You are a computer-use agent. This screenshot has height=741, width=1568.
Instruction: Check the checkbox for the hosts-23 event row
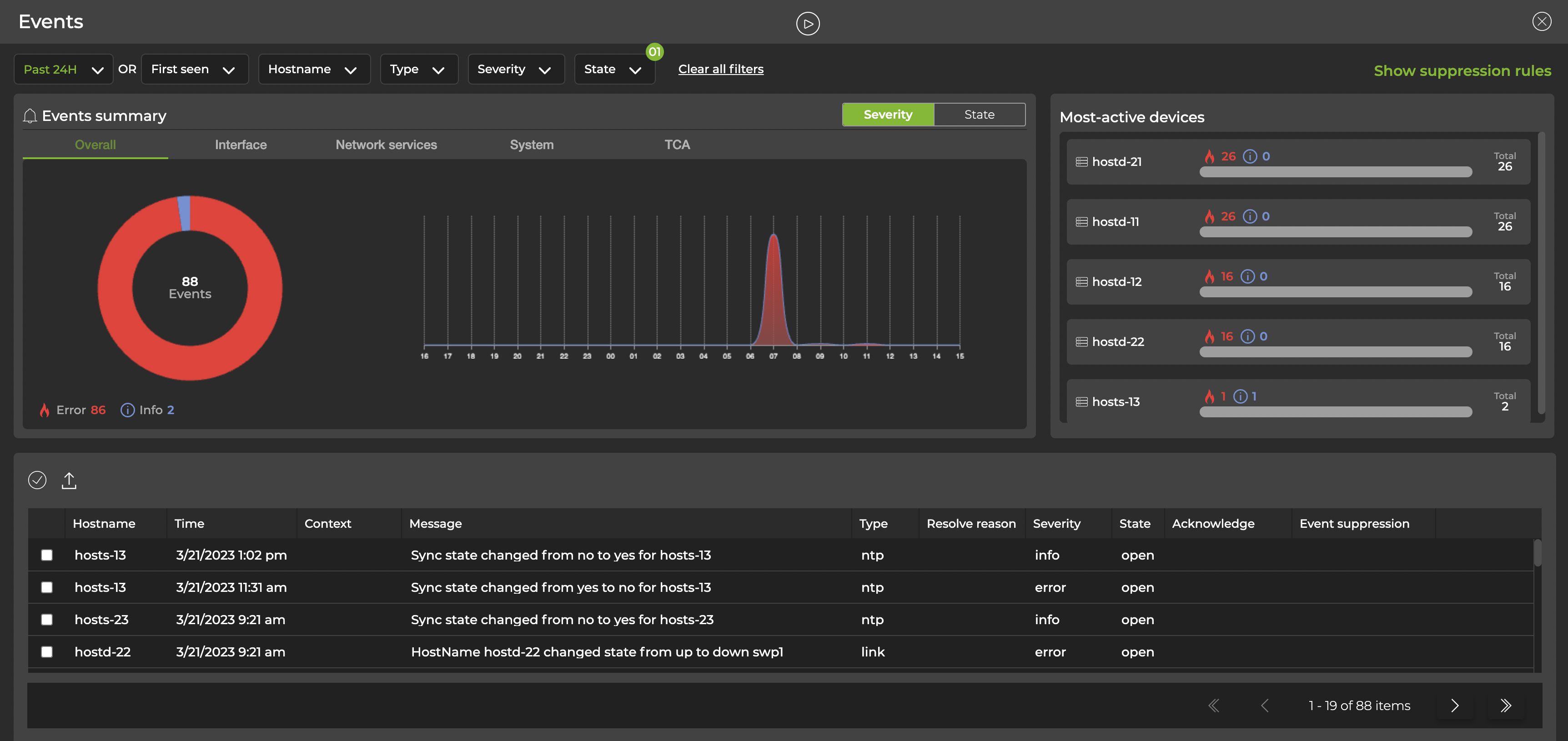tap(47, 619)
